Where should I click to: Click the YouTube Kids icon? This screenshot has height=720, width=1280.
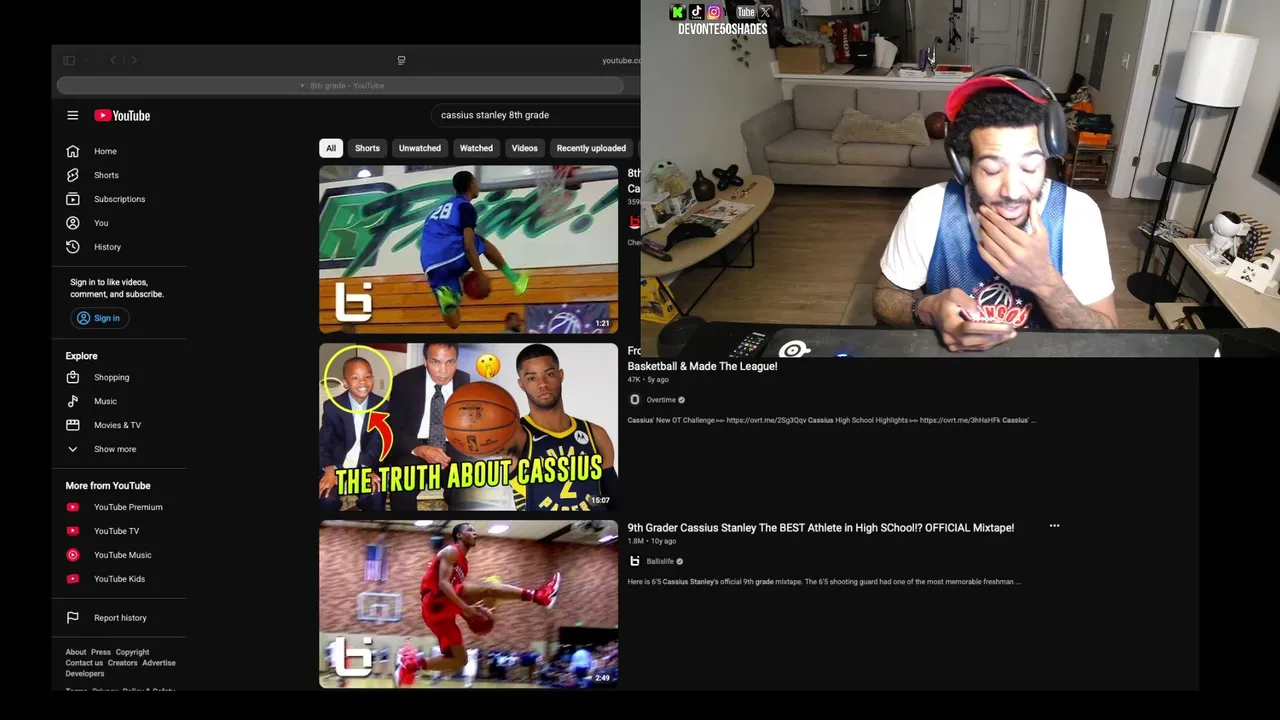pos(72,579)
